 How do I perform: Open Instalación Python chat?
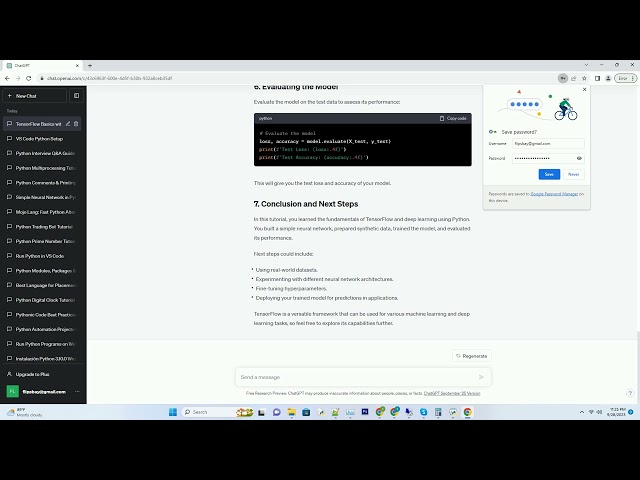click(42, 359)
